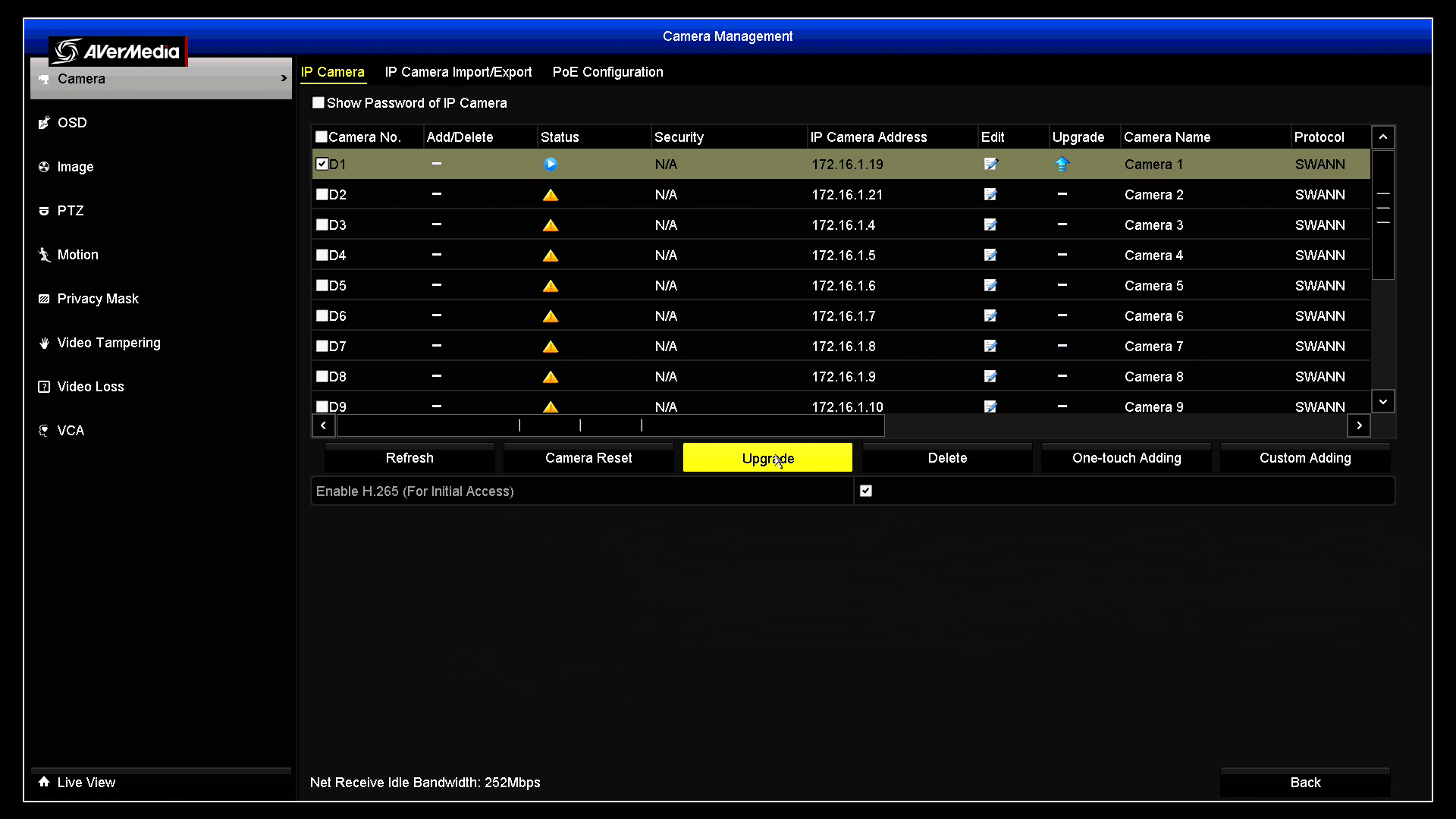
Task: Click the warning status icon for D4
Action: pyautogui.click(x=551, y=256)
